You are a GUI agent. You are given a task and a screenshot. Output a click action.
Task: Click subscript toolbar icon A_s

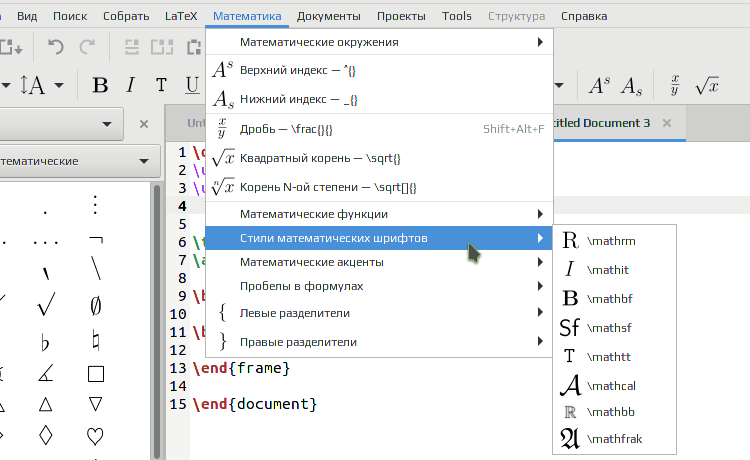[x=631, y=87]
